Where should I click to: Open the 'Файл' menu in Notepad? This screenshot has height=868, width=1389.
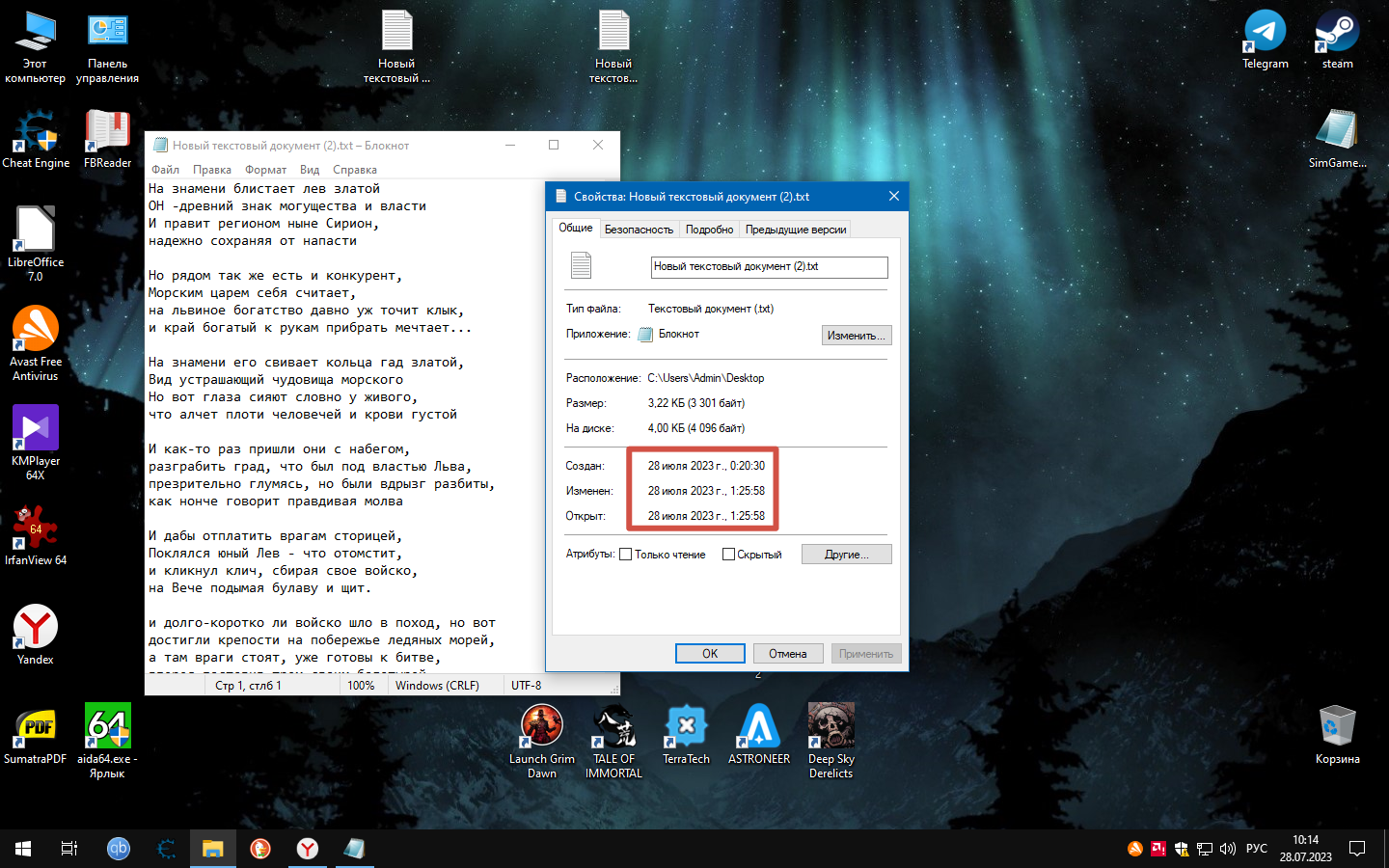click(x=165, y=170)
